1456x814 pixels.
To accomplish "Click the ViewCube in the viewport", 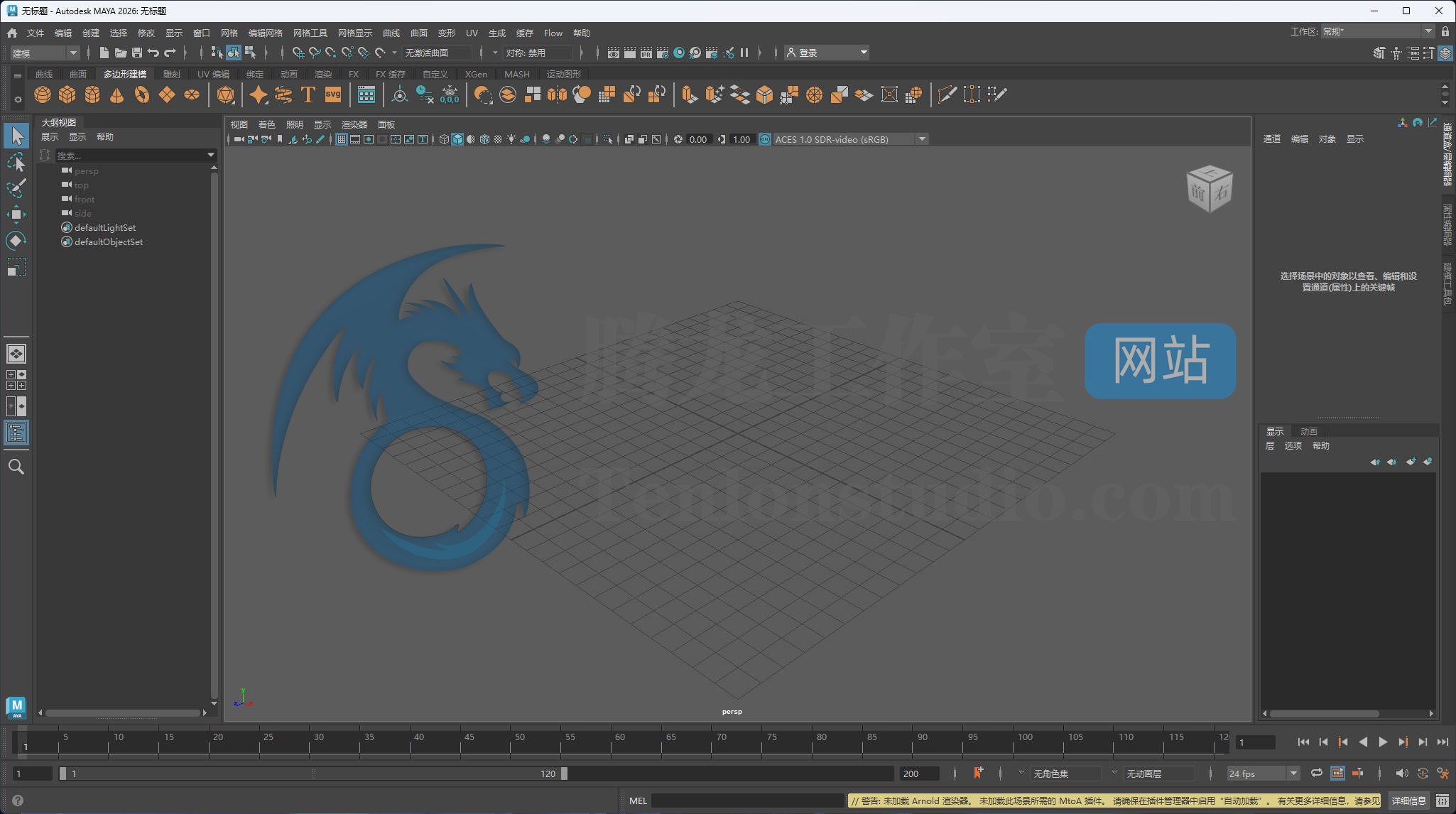I will click(x=1210, y=189).
